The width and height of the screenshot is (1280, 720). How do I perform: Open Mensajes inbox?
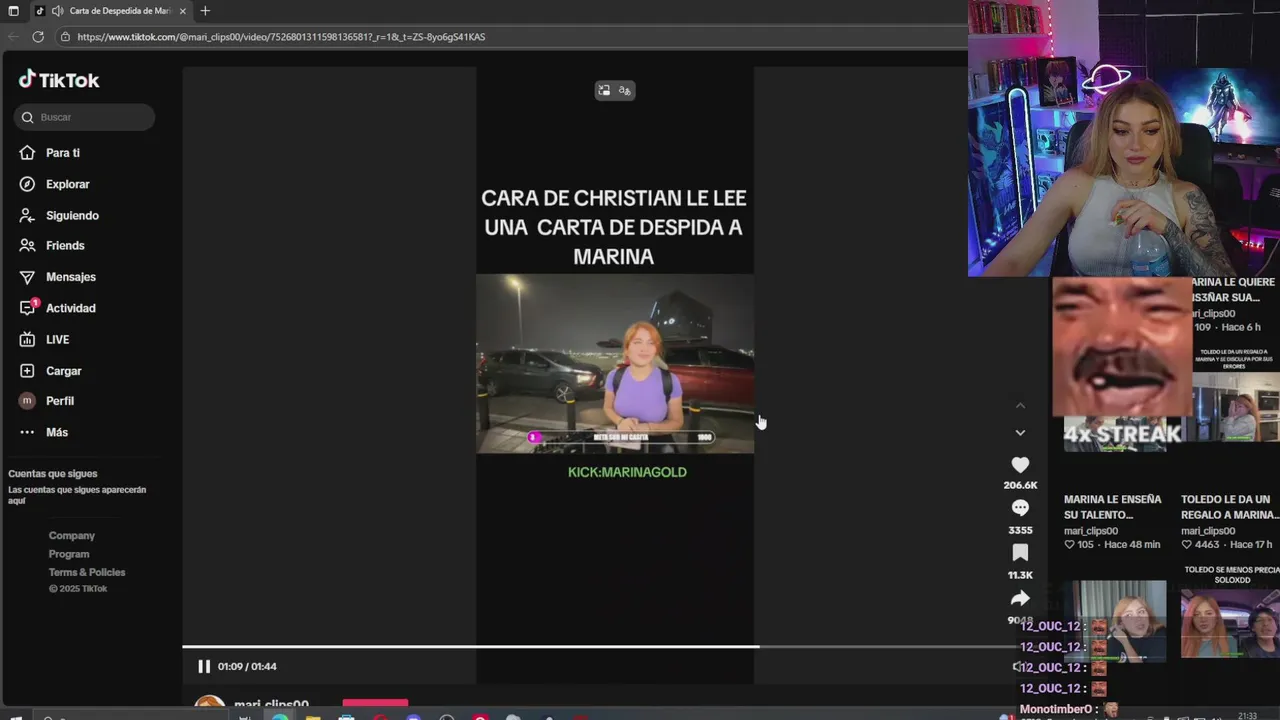pyautogui.click(x=70, y=277)
